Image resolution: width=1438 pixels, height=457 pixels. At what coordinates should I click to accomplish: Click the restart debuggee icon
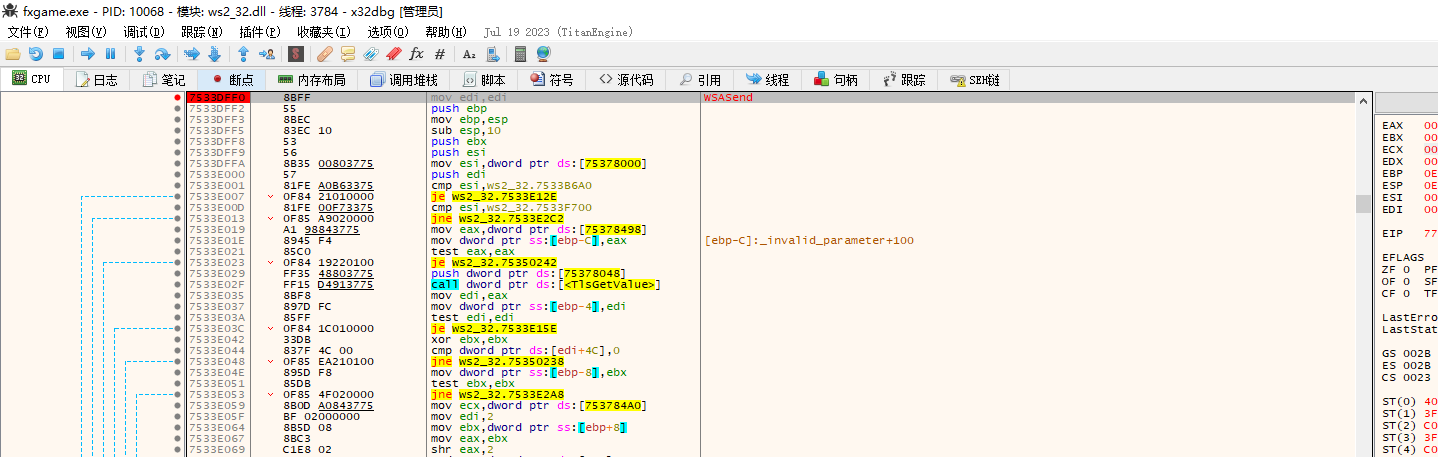(36, 54)
